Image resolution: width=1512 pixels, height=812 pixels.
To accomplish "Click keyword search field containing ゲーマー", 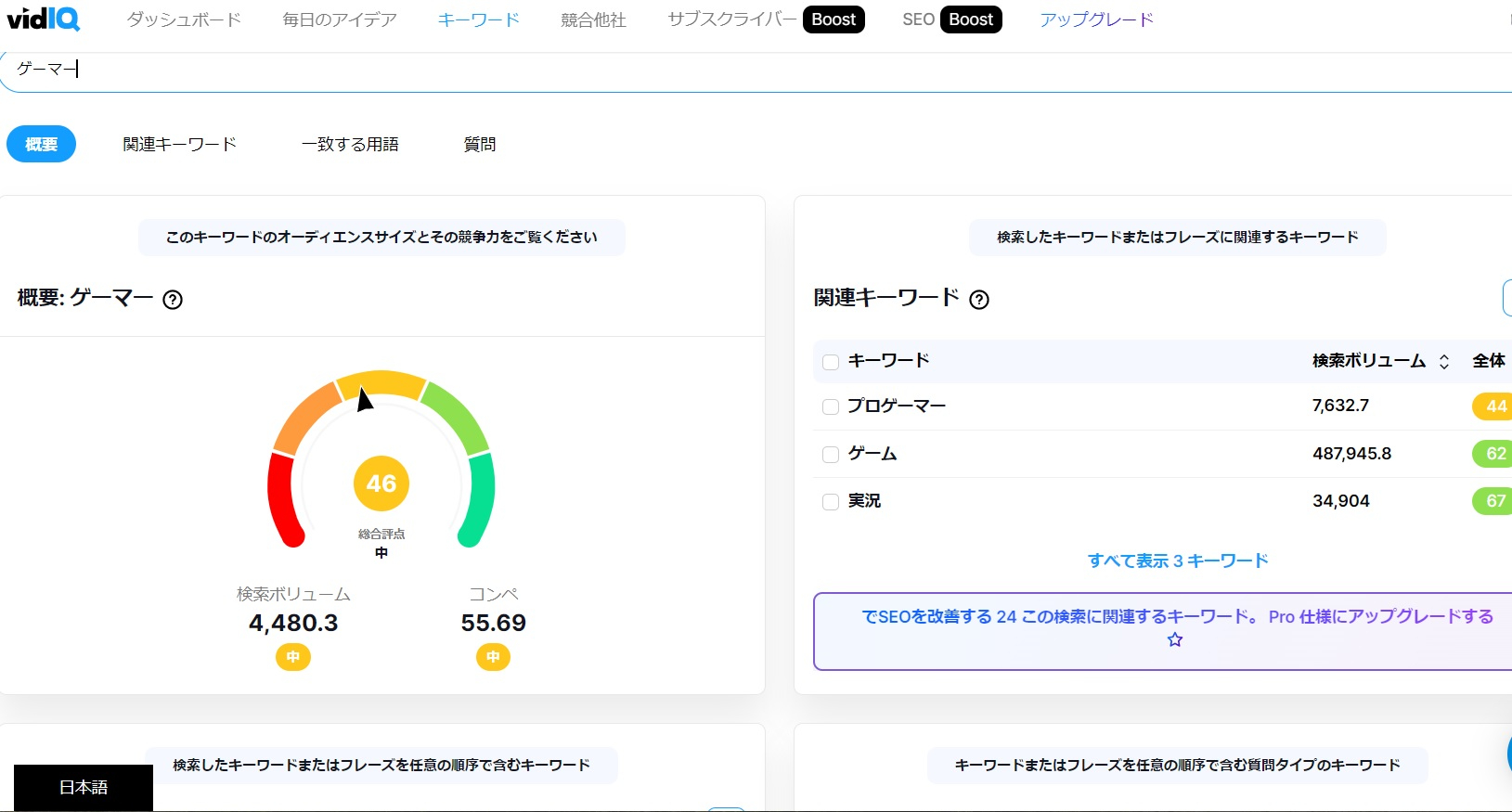I will pyautogui.click(x=756, y=70).
